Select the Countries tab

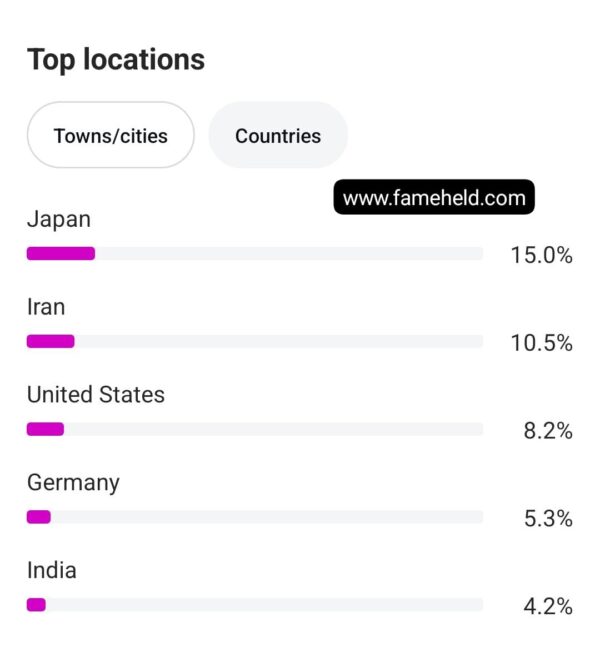pyautogui.click(x=278, y=135)
